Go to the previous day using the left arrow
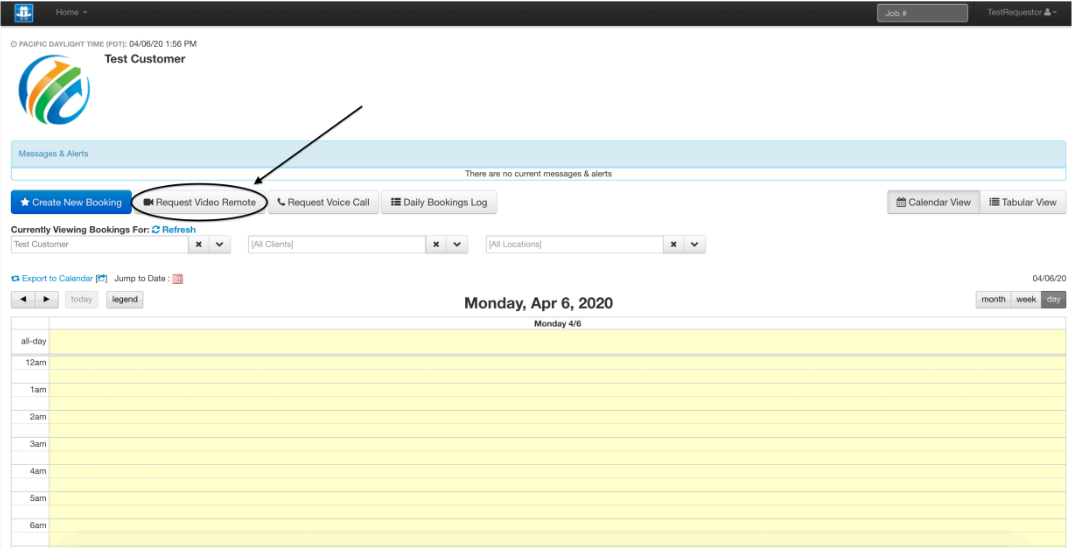Viewport: 1073px width, 548px height. [24, 299]
